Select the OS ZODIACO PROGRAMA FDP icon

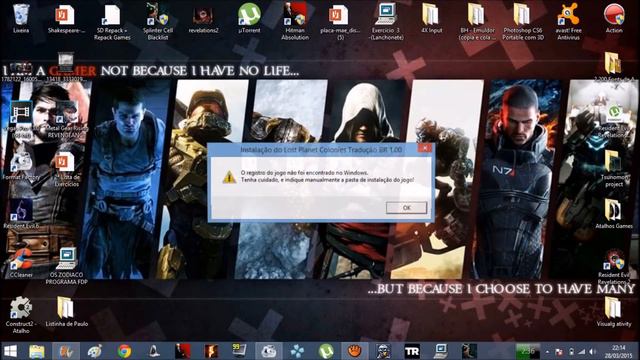[x=66, y=266]
